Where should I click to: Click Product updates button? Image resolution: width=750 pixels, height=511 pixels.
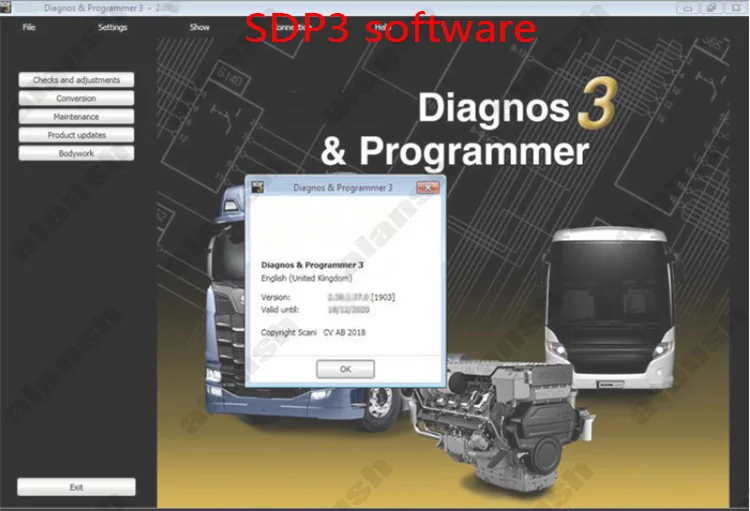(77, 135)
